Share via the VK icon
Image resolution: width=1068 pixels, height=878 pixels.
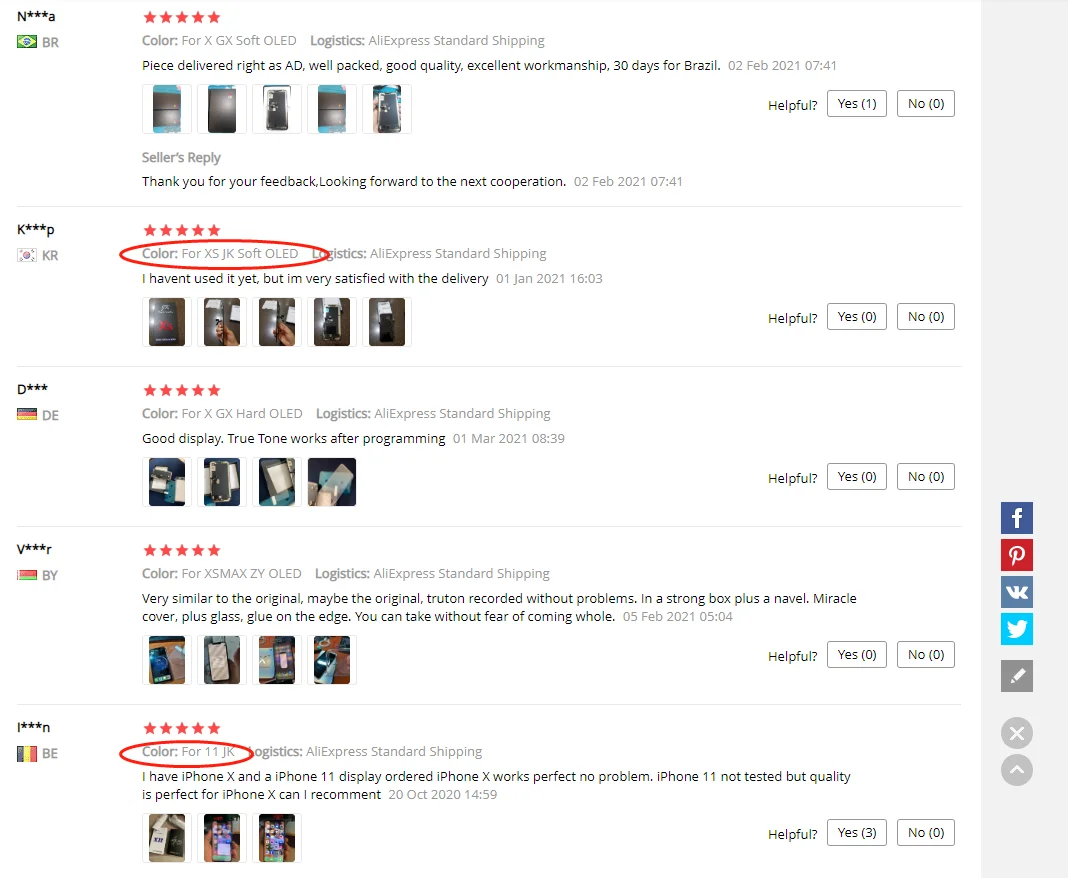click(x=1016, y=591)
